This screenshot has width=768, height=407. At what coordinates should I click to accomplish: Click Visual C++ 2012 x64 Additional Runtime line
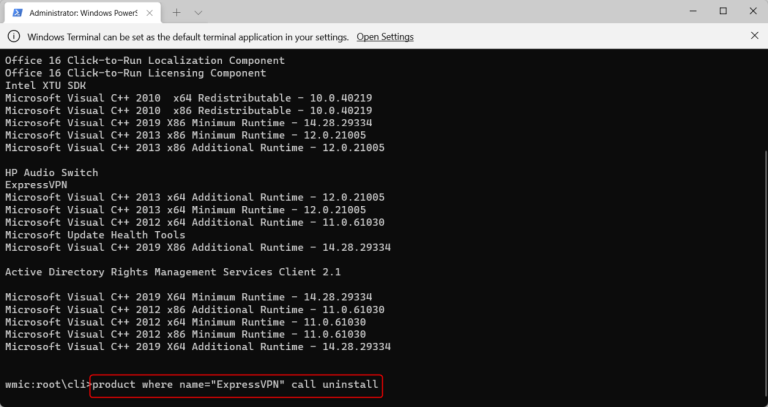coord(195,222)
